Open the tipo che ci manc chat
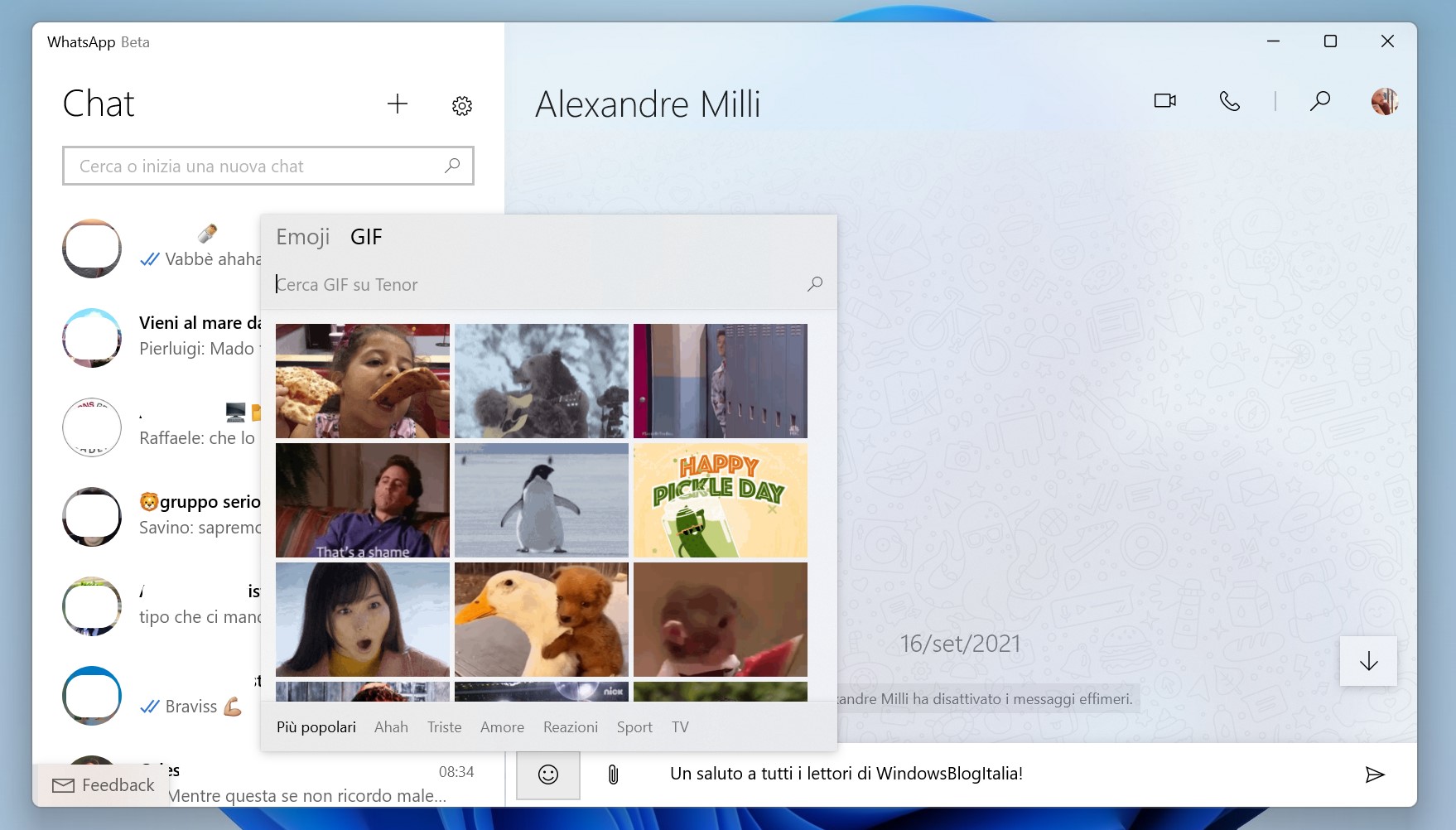1456x830 pixels. tap(162, 606)
